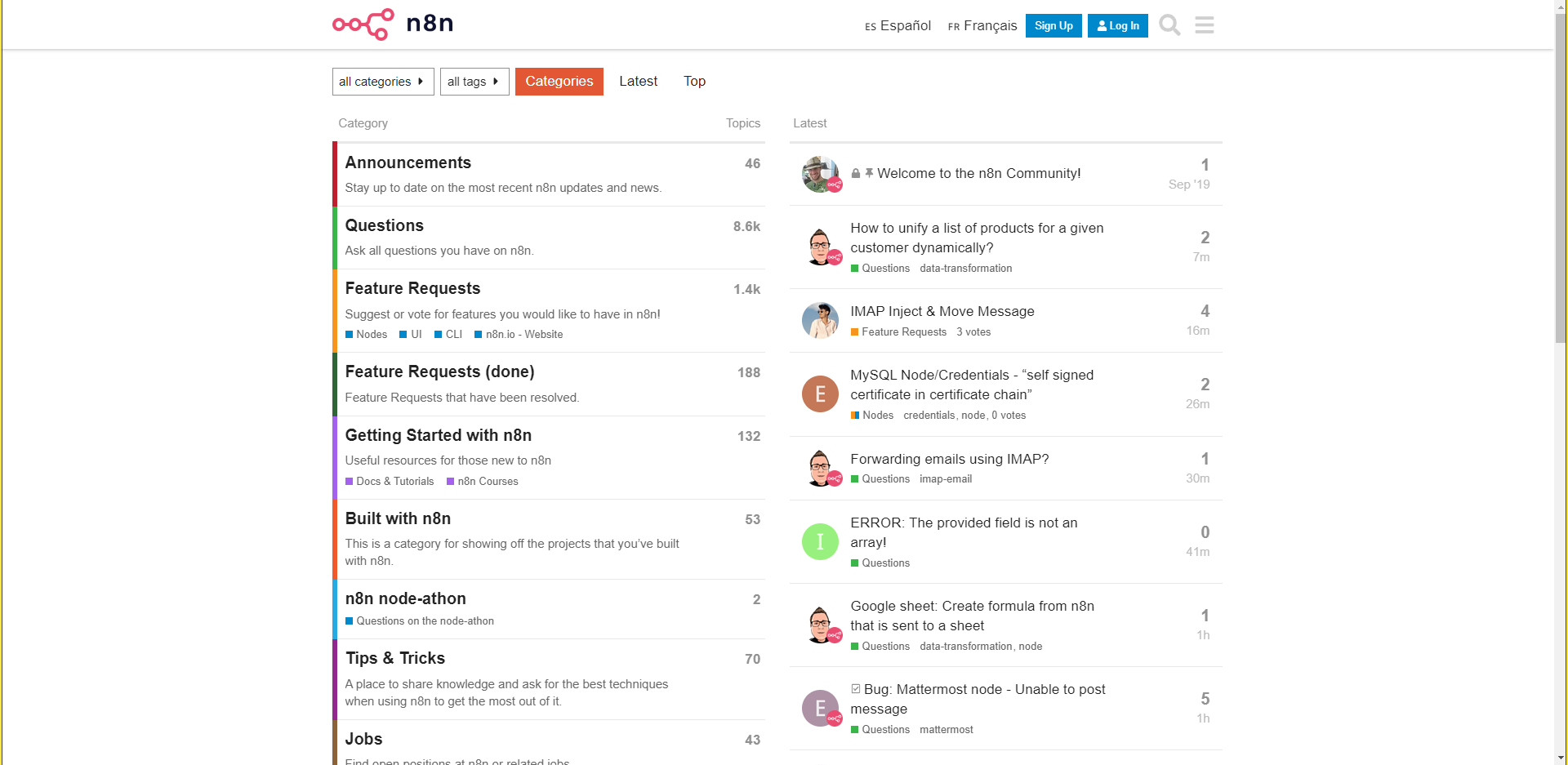Switch language to Français
This screenshot has height=765, width=1568.
pyautogui.click(x=982, y=25)
